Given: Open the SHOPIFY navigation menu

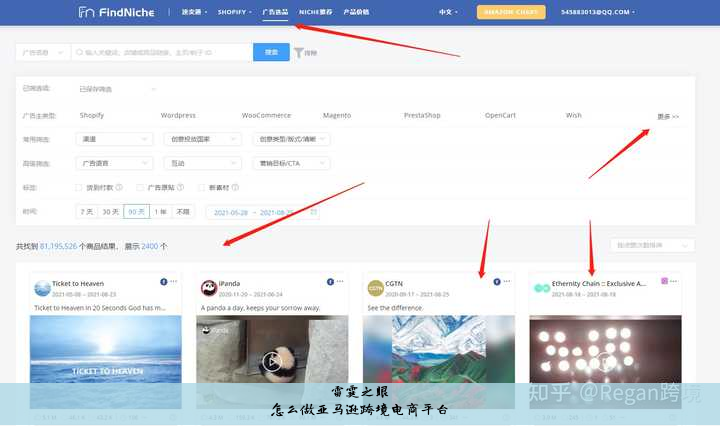Looking at the screenshot, I should click(x=235, y=13).
